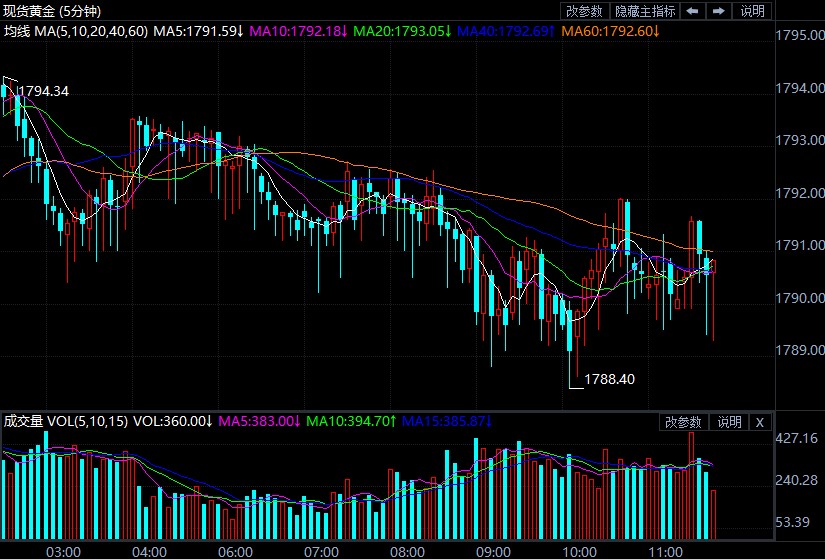Select the MA5:1791.59 indicator label
The height and width of the screenshot is (559, 825).
tap(198, 31)
